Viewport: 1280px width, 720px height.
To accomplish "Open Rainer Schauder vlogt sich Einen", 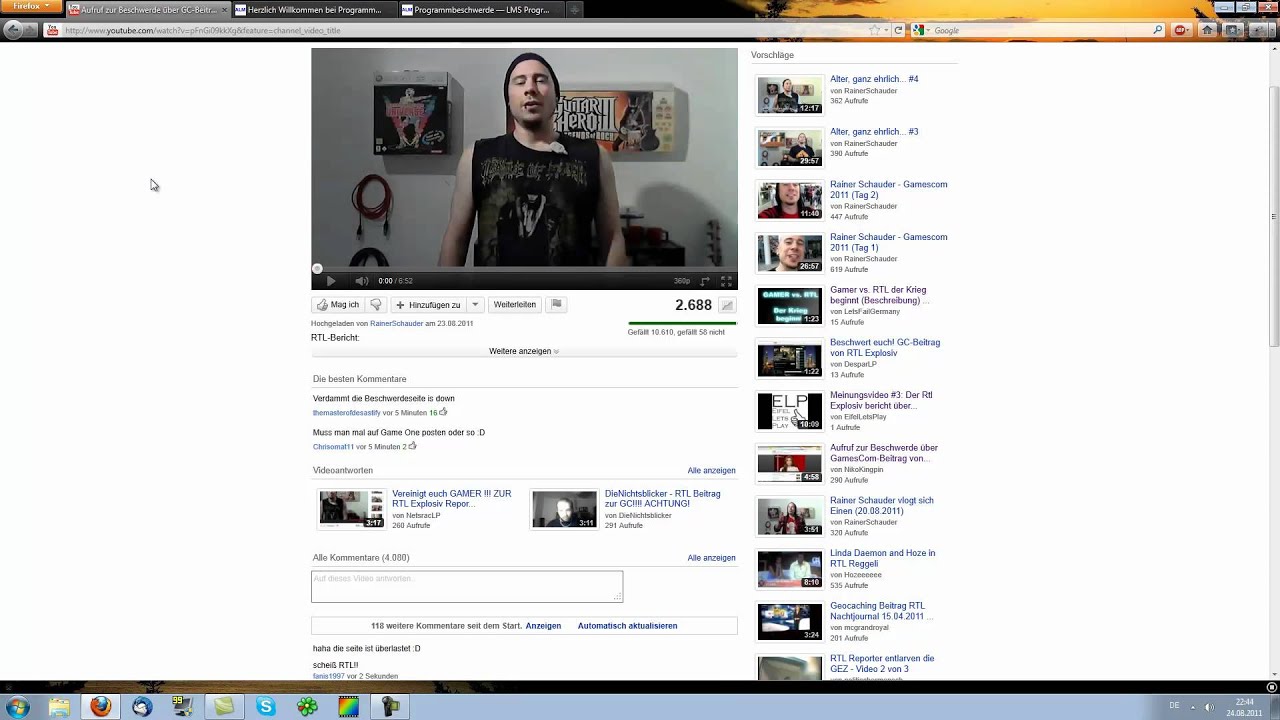I will [881, 506].
